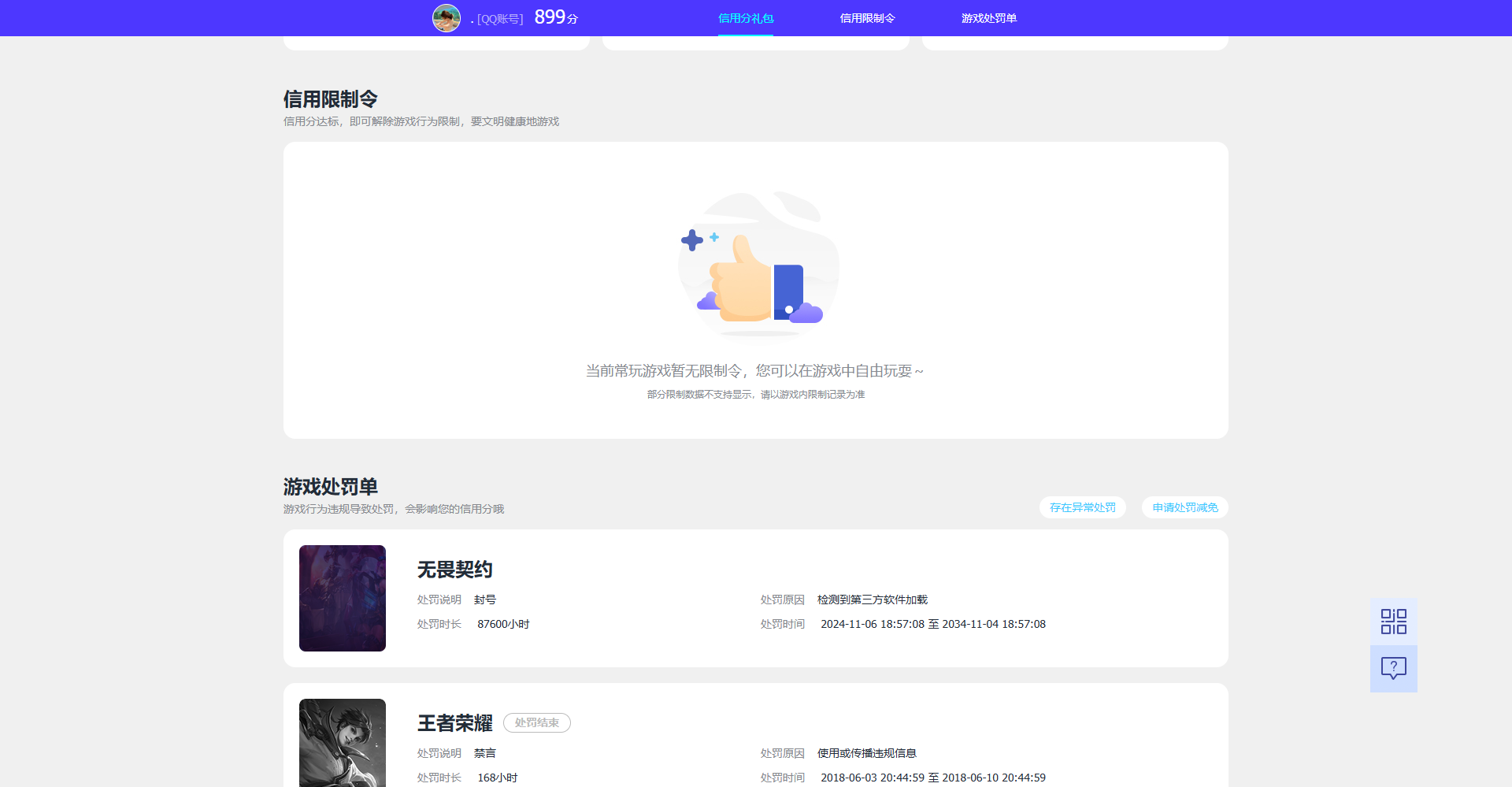Image resolution: width=1512 pixels, height=787 pixels.
Task: Switch to the 信用限制令 tab
Action: point(868,17)
